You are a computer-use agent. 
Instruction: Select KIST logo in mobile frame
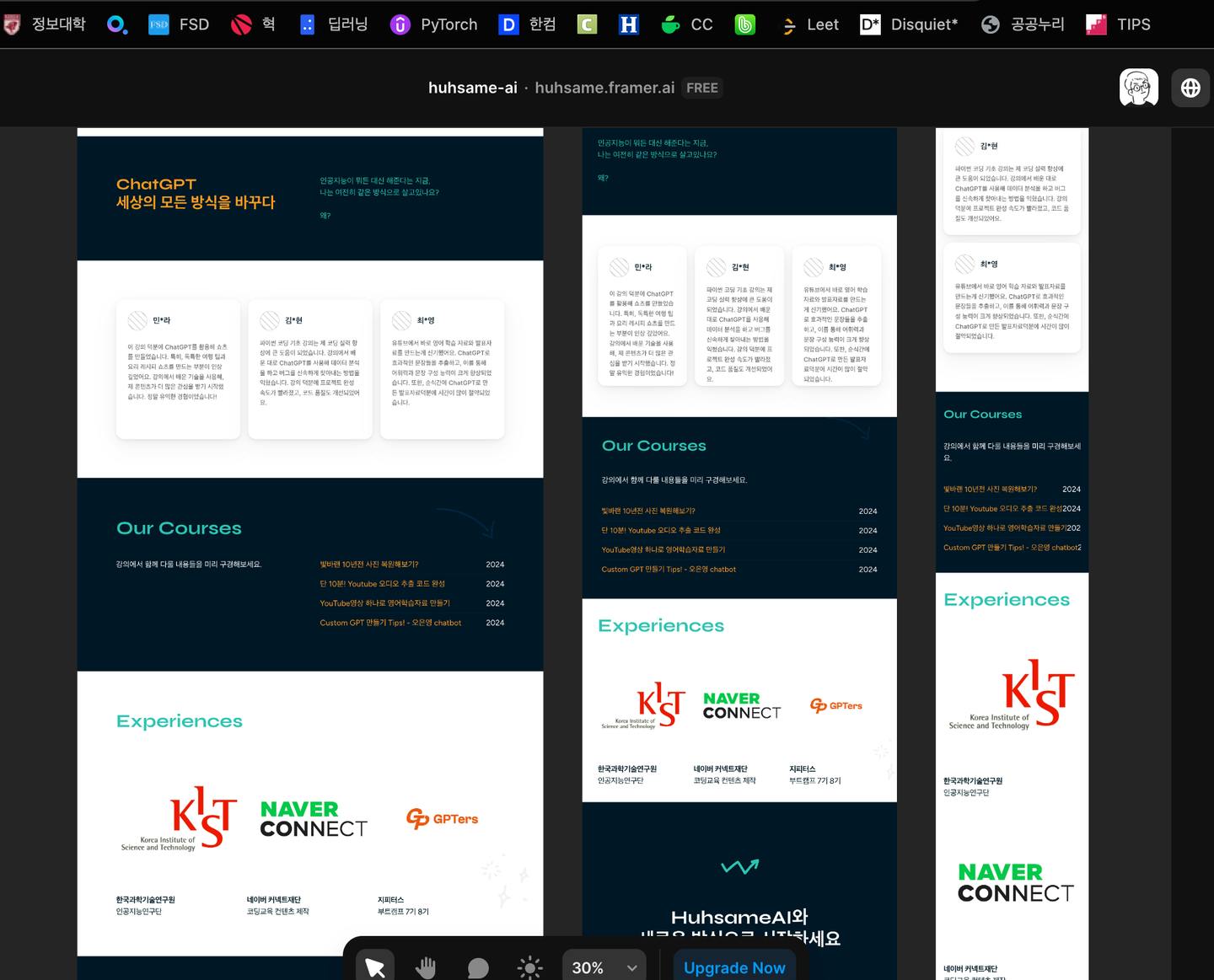1012,694
